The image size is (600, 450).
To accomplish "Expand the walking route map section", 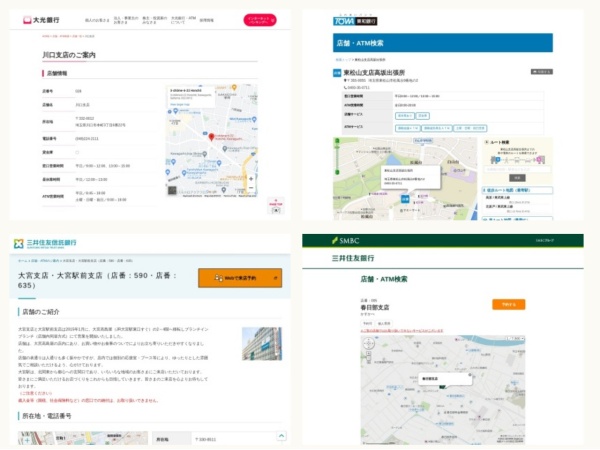I will pyautogui.click(x=517, y=190).
